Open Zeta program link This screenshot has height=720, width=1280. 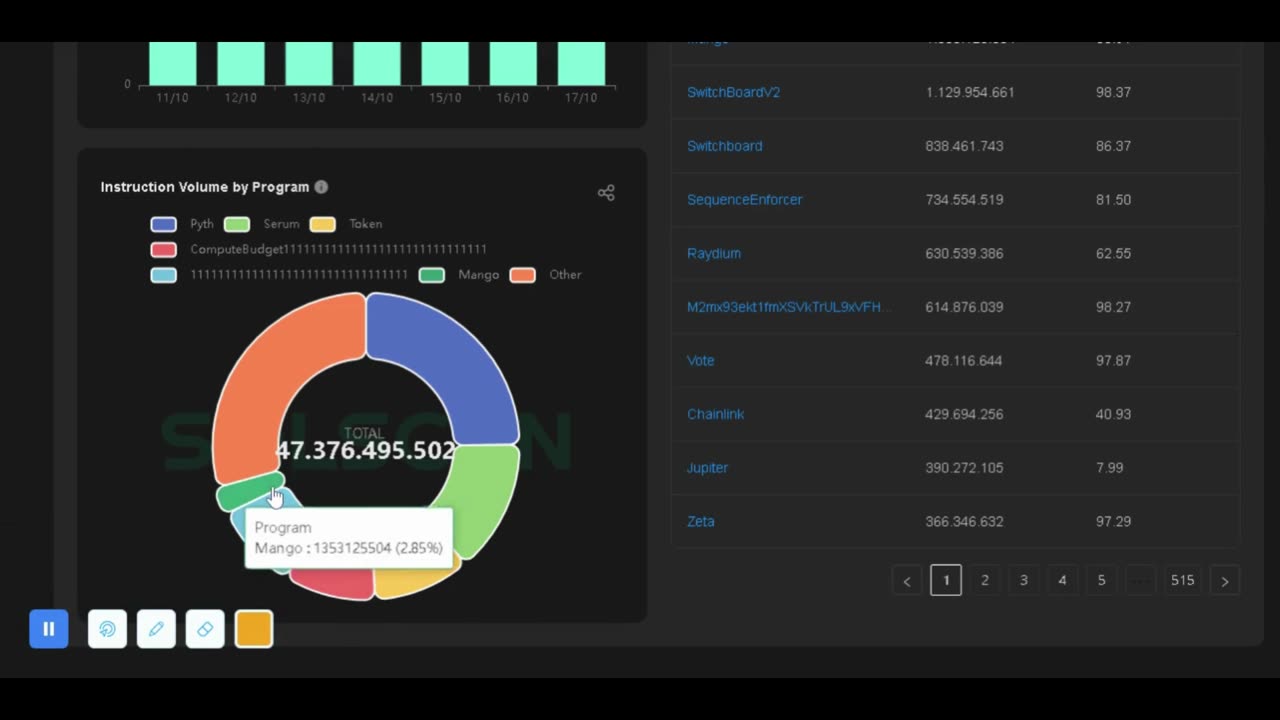700,522
